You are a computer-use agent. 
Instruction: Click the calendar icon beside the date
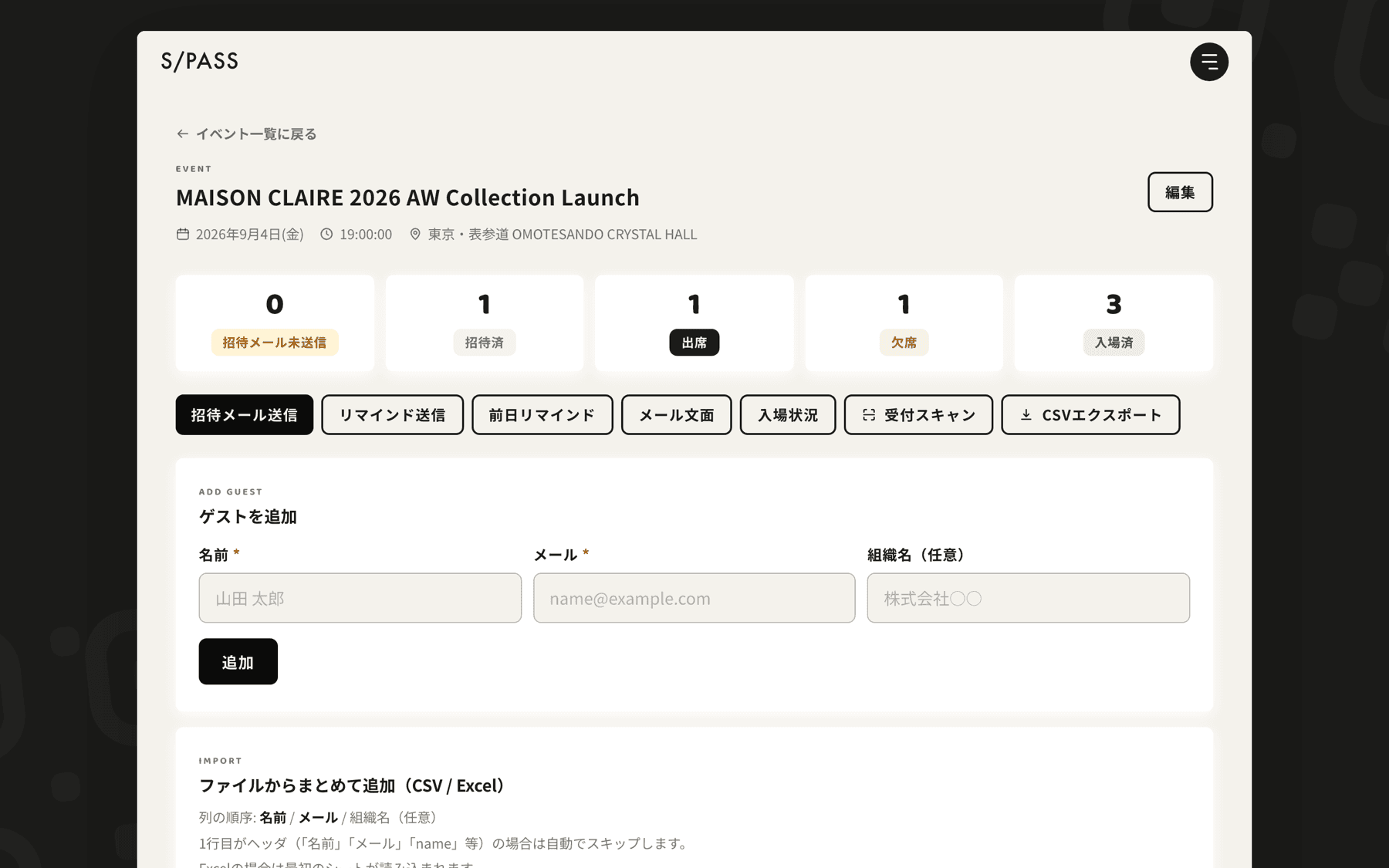[x=183, y=234]
